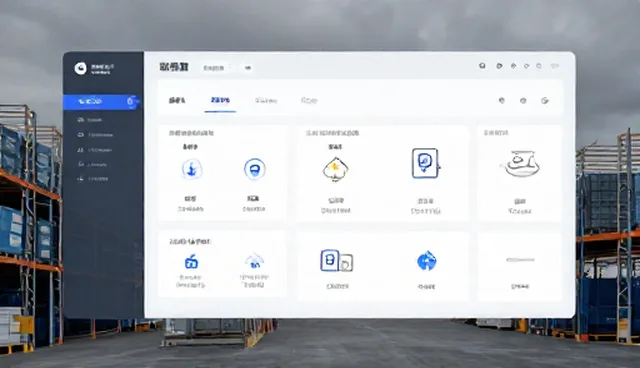Open the blue anchor-style circular icon
The width and height of the screenshot is (640, 368).
pos(192,169)
